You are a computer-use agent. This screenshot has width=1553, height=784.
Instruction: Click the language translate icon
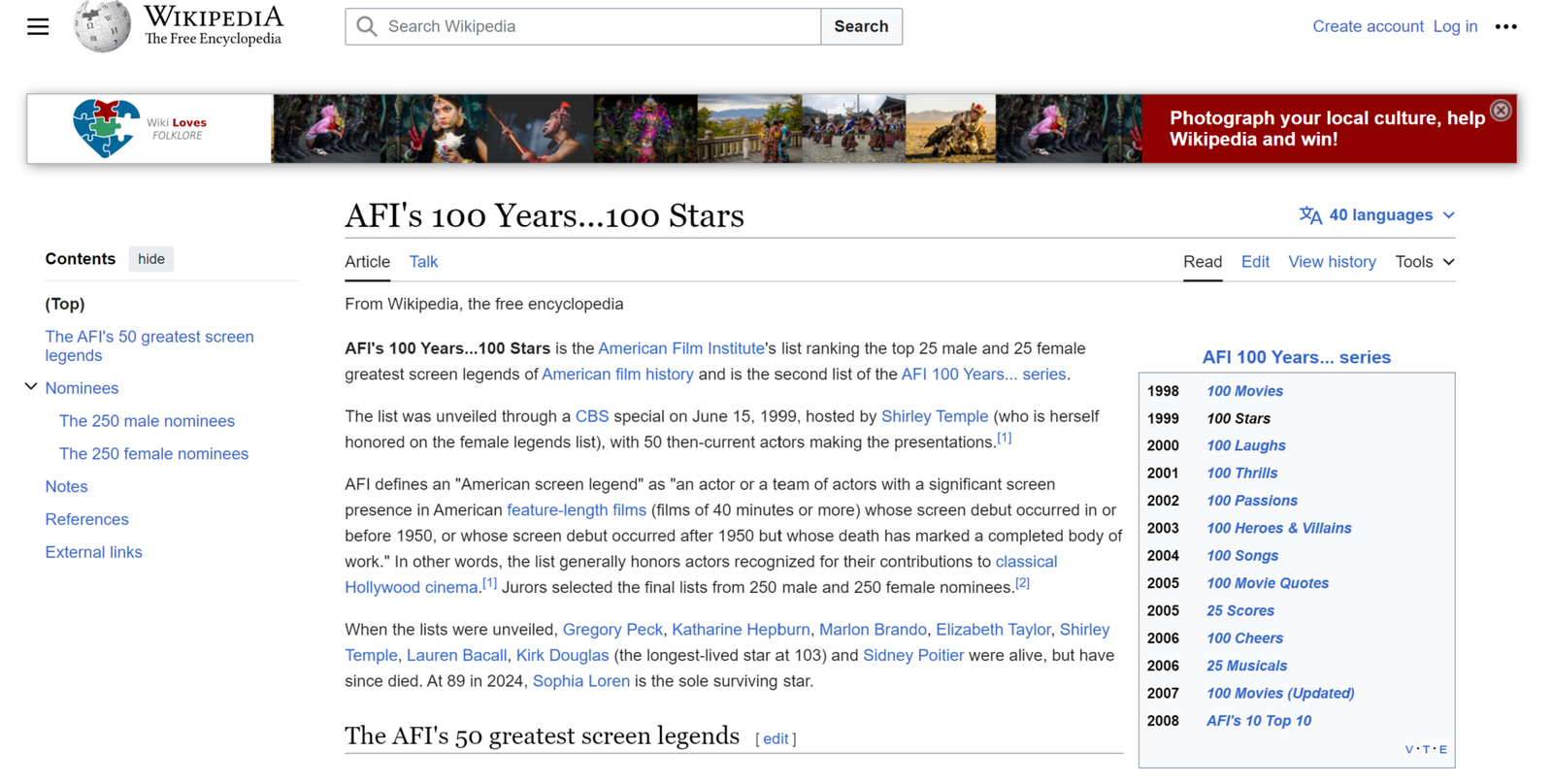coord(1310,215)
